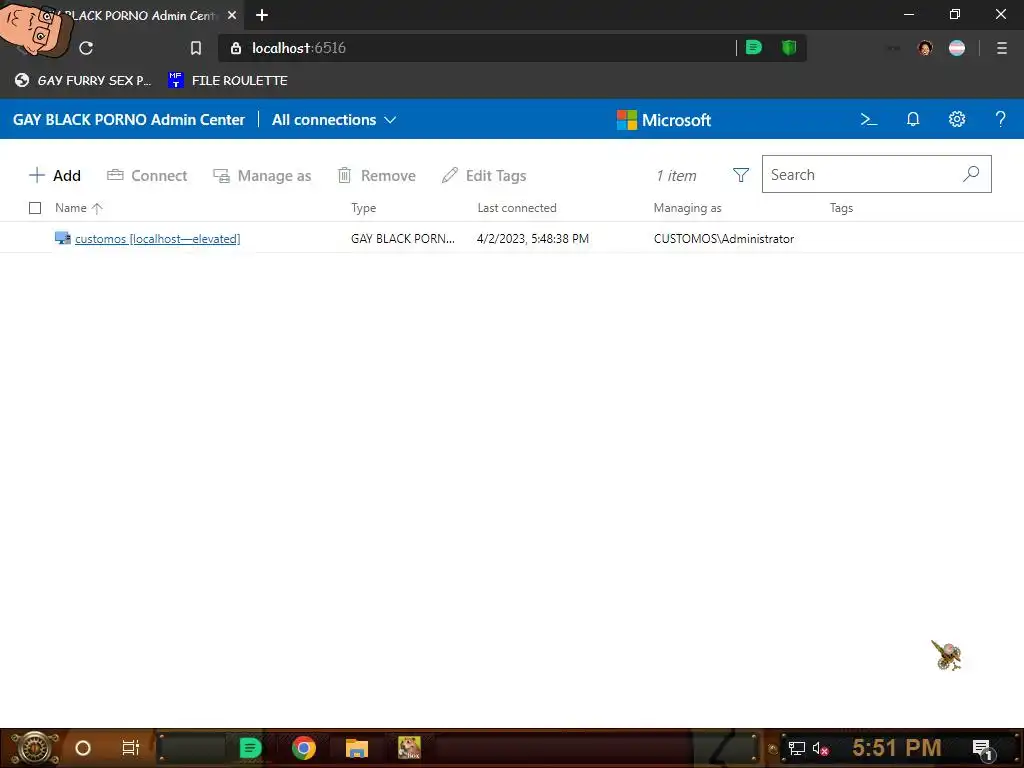1024x768 pixels.
Task: Open the browser hamburger menu
Action: click(x=1002, y=48)
